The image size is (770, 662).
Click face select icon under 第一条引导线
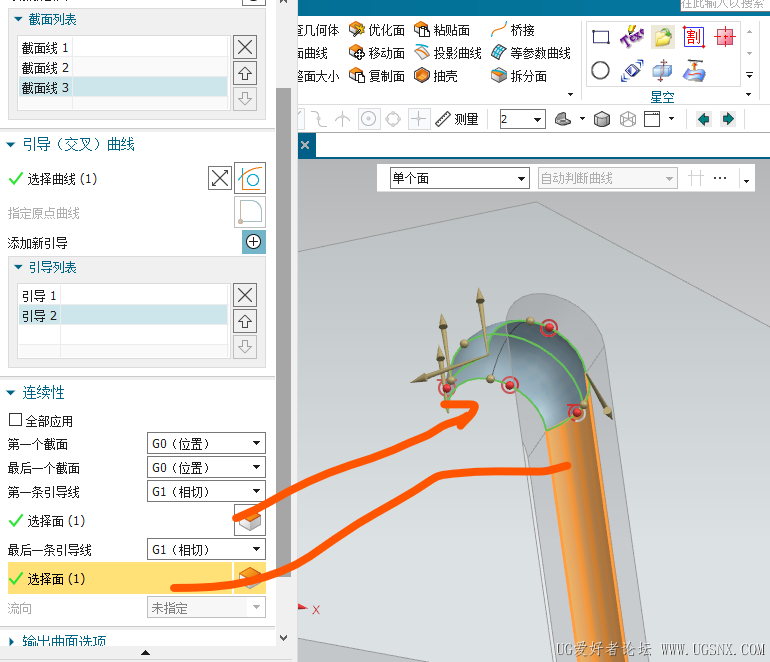(x=250, y=521)
